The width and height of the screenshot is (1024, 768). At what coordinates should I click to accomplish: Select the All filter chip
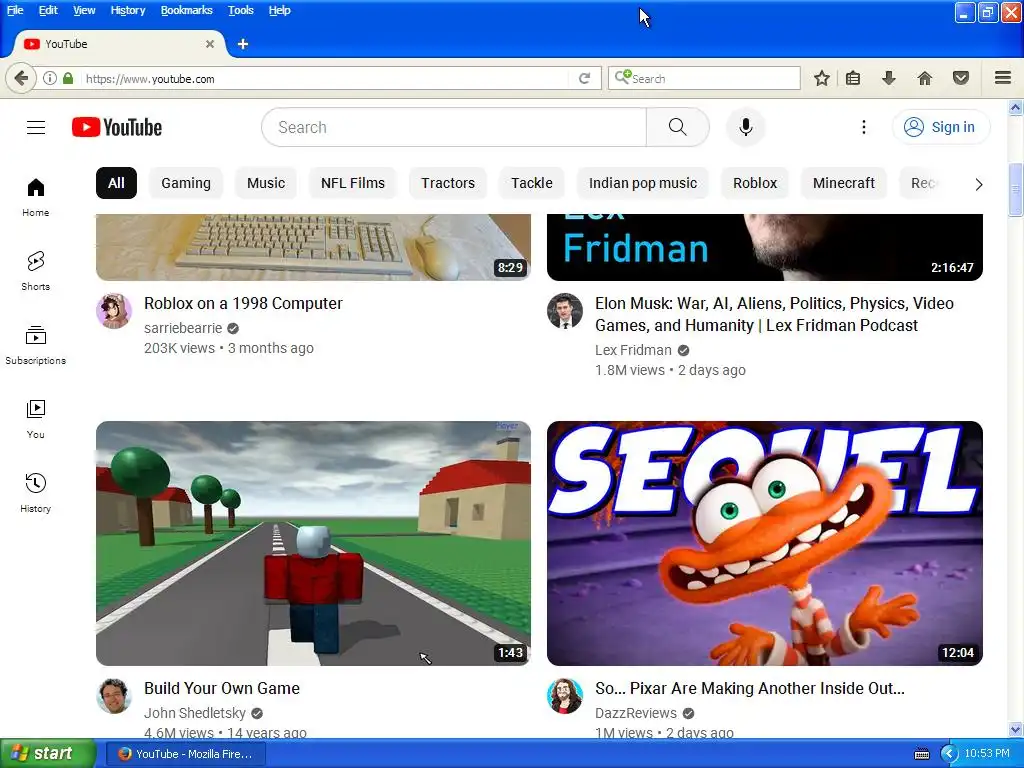(x=116, y=183)
